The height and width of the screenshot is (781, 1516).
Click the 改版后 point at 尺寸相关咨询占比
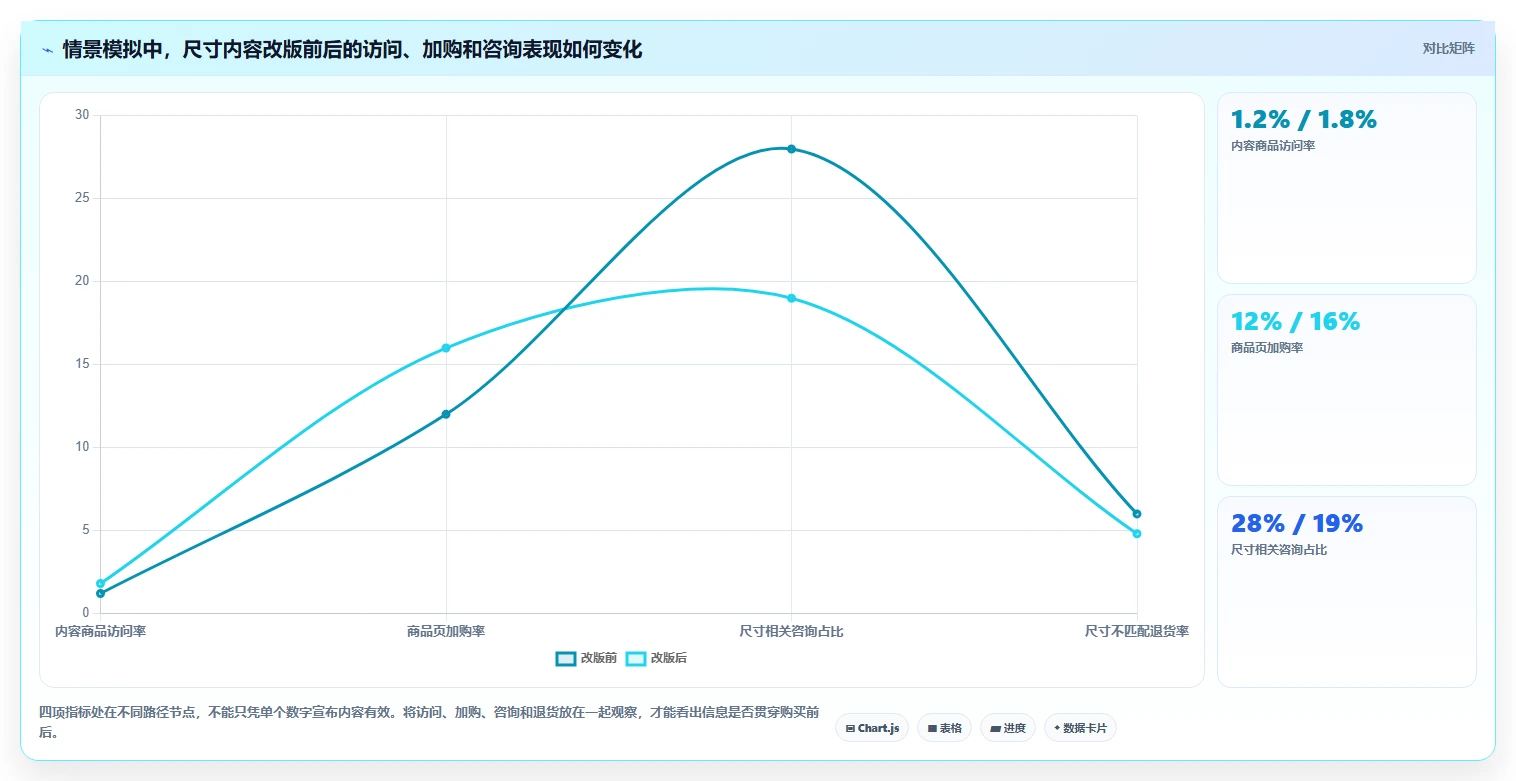791,298
